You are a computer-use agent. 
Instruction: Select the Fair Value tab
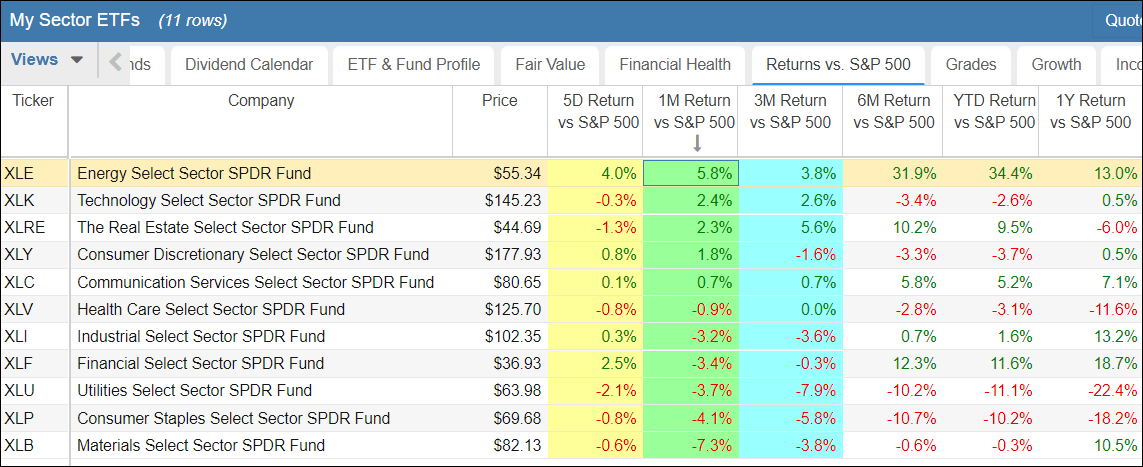pyautogui.click(x=550, y=65)
